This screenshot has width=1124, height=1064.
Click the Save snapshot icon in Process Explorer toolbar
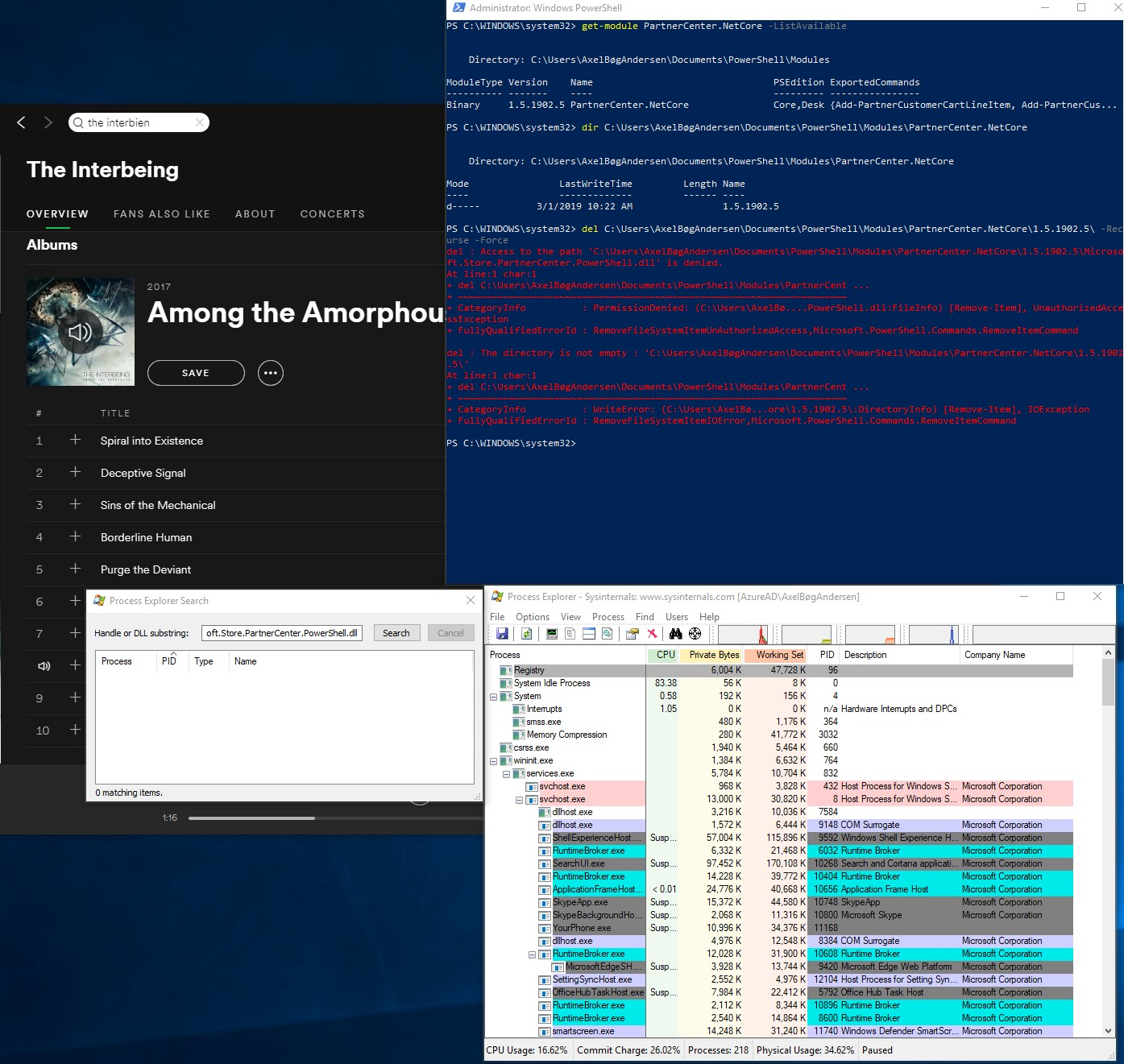tap(502, 634)
